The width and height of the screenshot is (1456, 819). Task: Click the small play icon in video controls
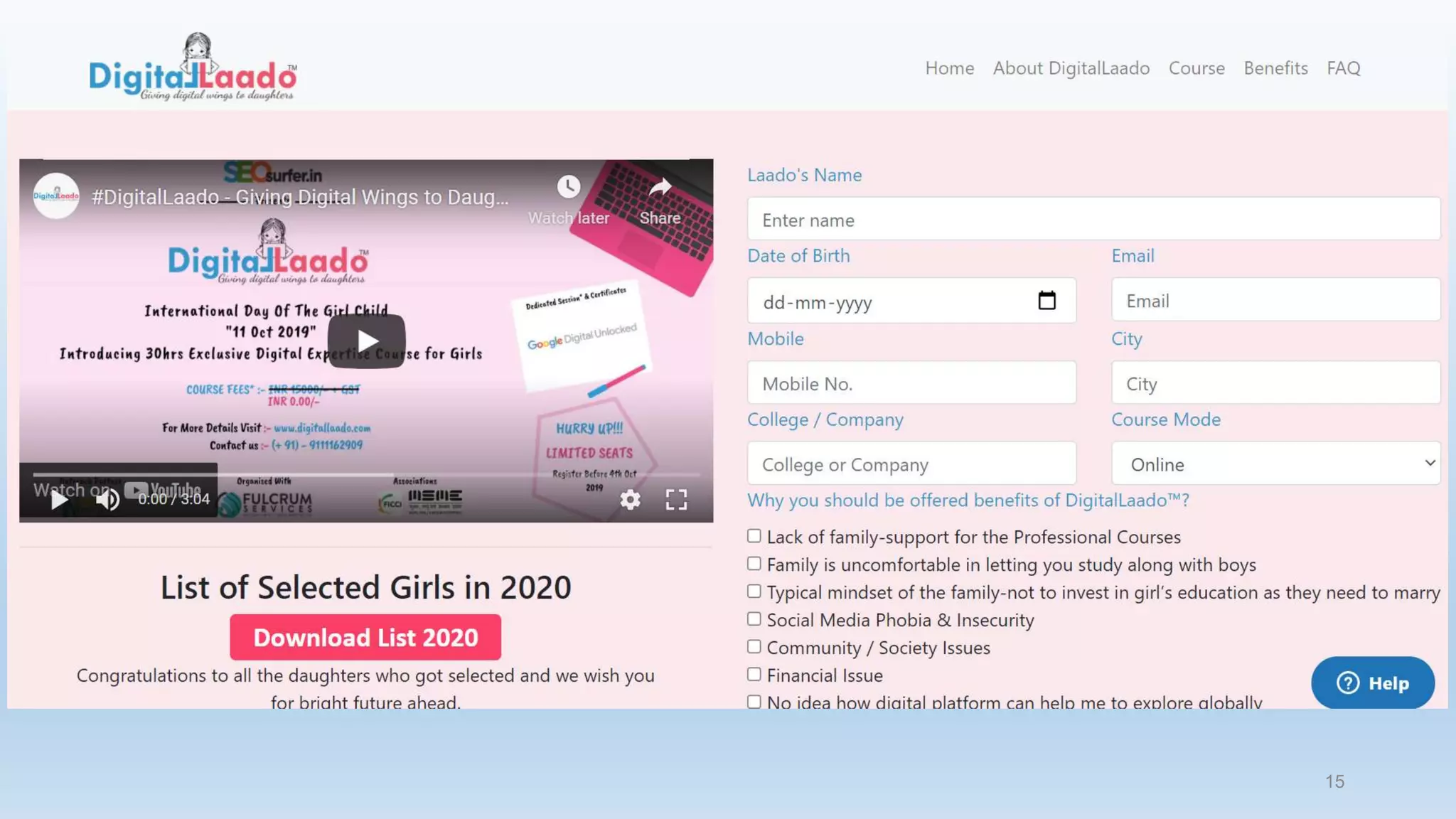pos(60,499)
